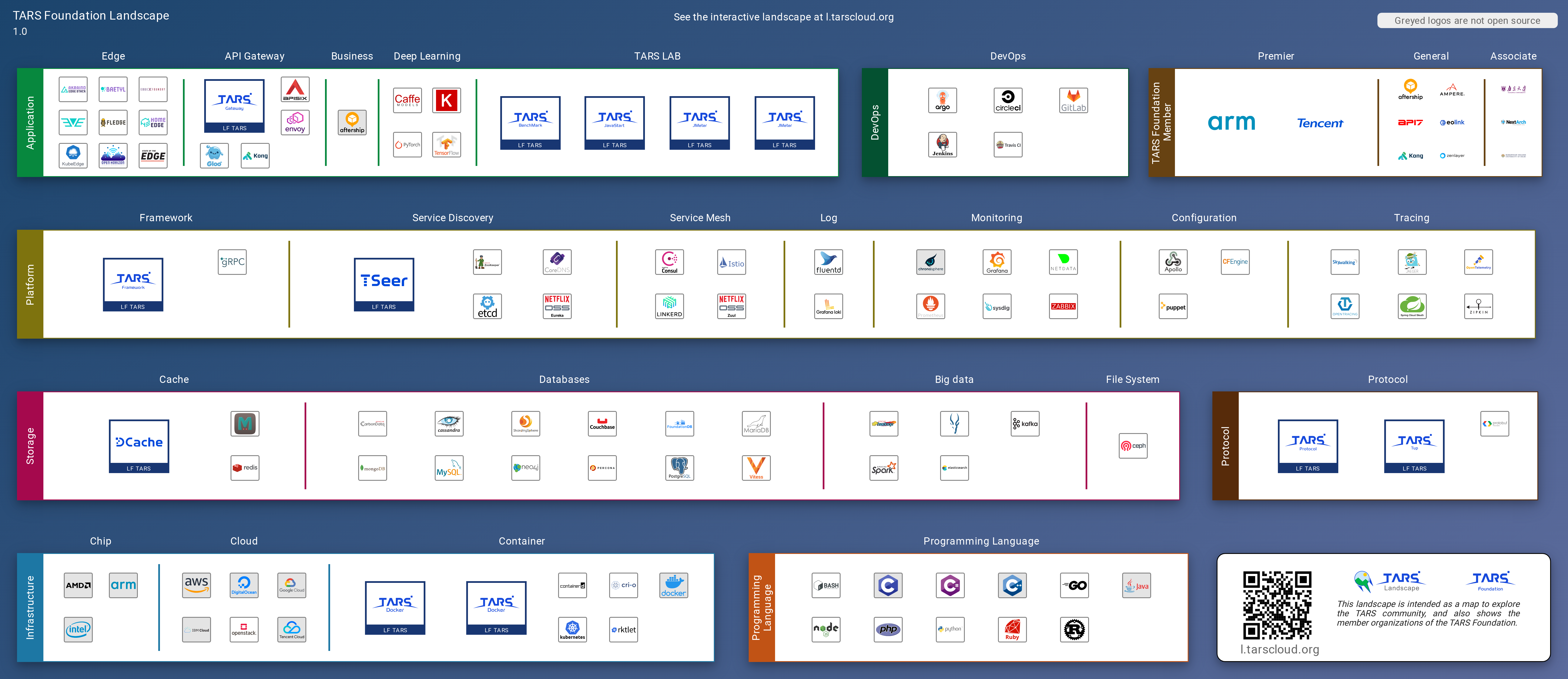The height and width of the screenshot is (679, 1568).
Task: Click the redis logo under Cache
Action: tap(245, 468)
